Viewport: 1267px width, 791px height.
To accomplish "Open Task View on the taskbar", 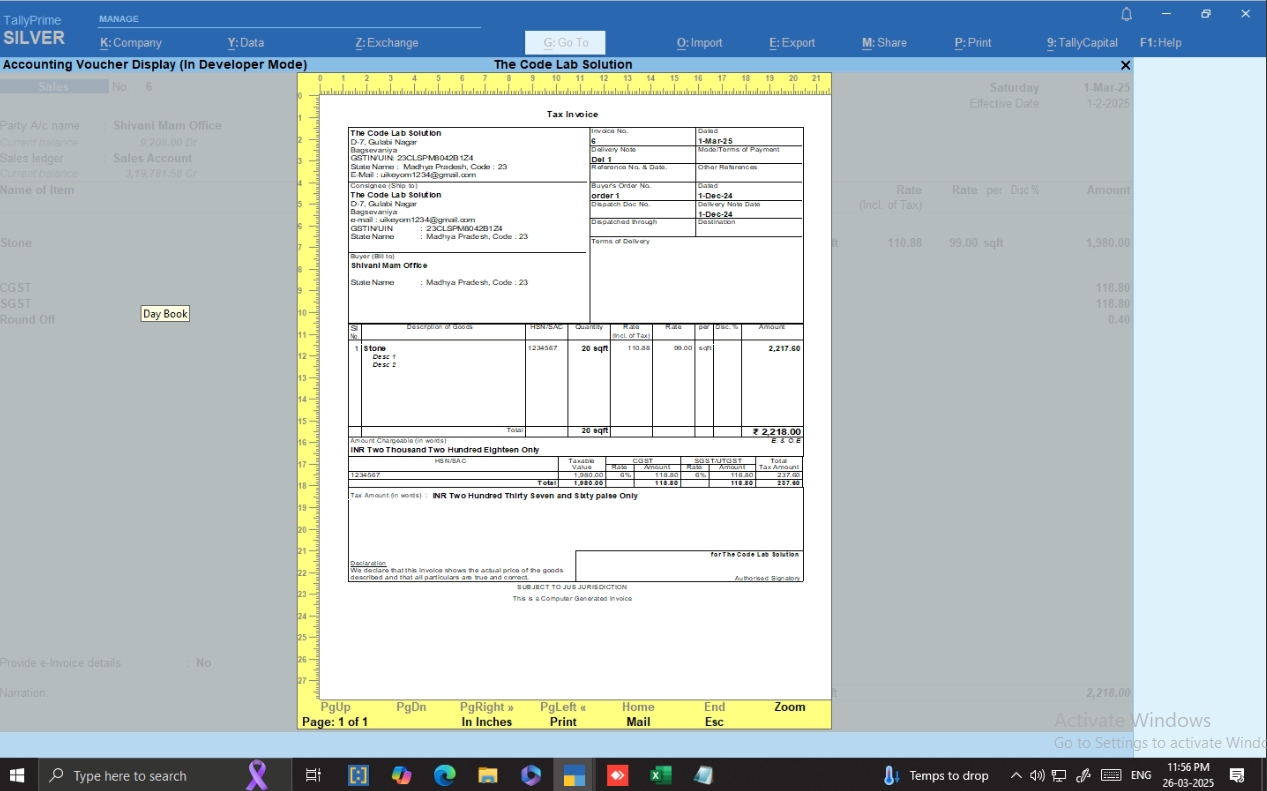I will [x=313, y=775].
